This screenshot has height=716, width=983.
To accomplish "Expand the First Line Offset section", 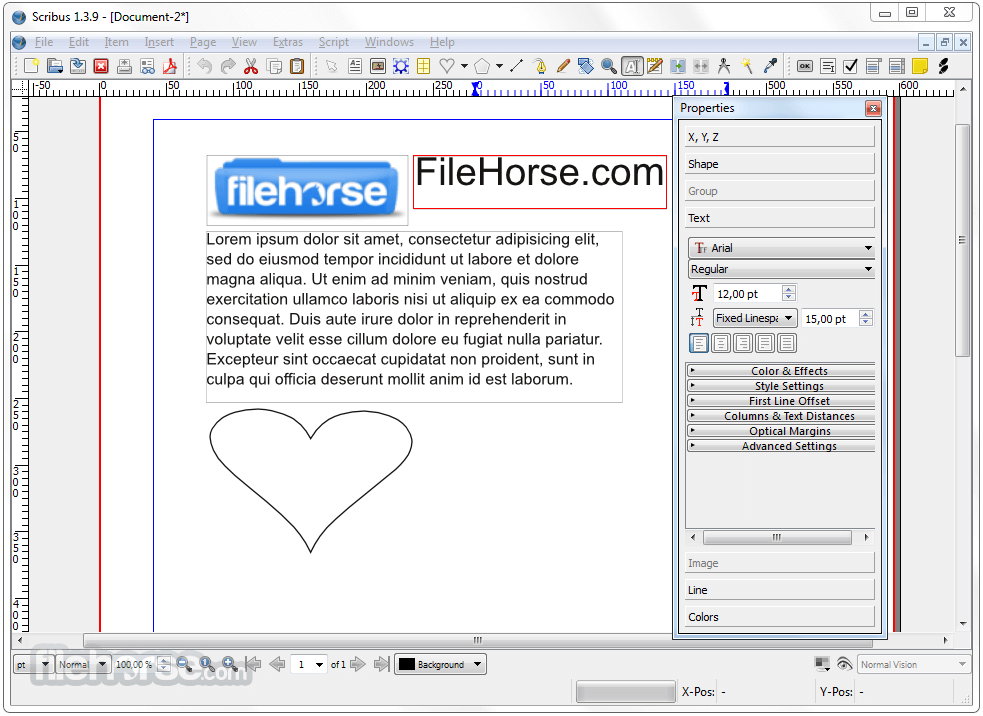I will [781, 401].
